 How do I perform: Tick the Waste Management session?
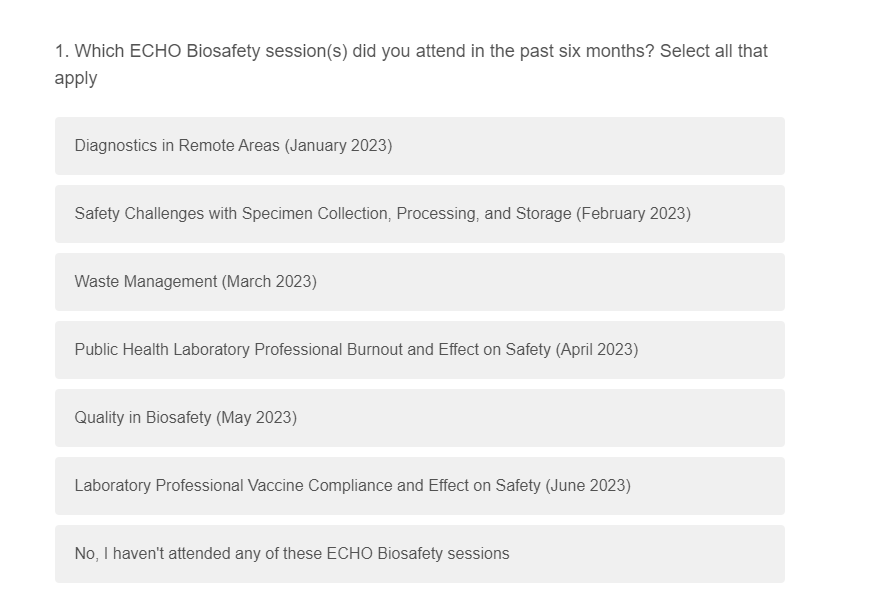[x=195, y=282]
